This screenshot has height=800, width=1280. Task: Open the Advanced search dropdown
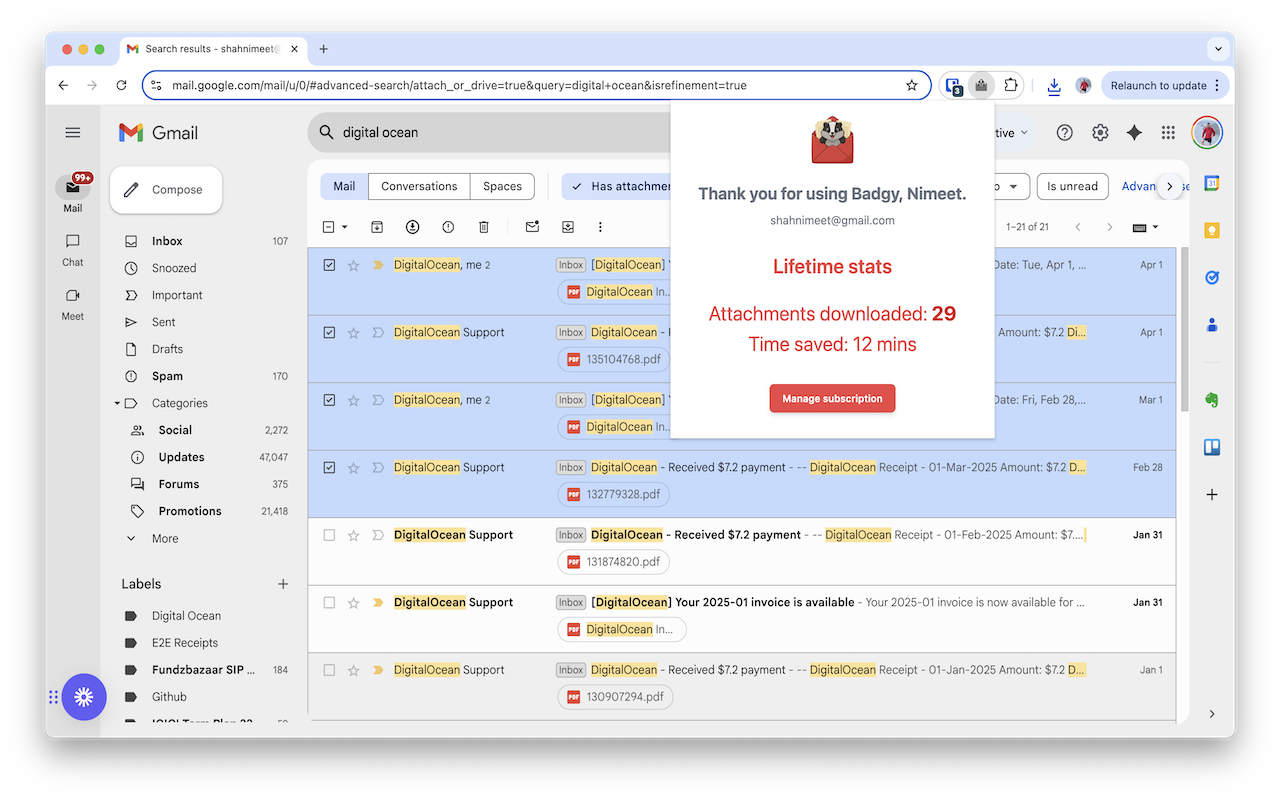[1139, 186]
